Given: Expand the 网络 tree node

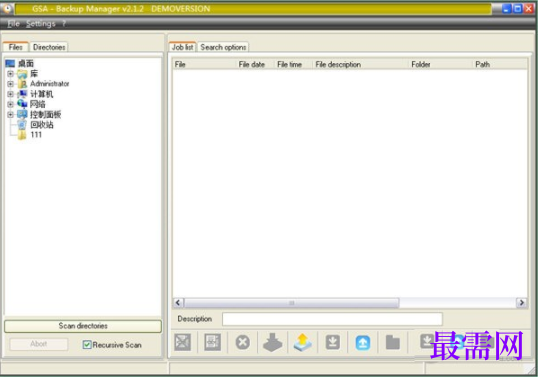Looking at the screenshot, I should click(x=10, y=104).
